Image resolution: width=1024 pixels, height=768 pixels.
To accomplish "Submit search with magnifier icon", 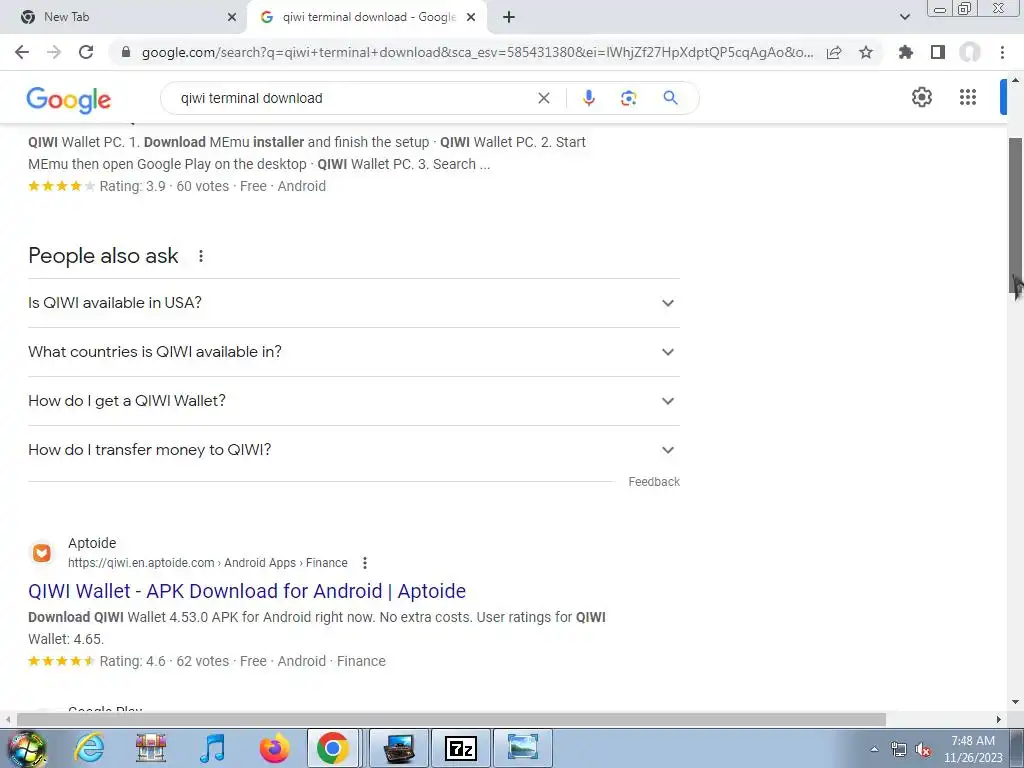I will (x=670, y=98).
